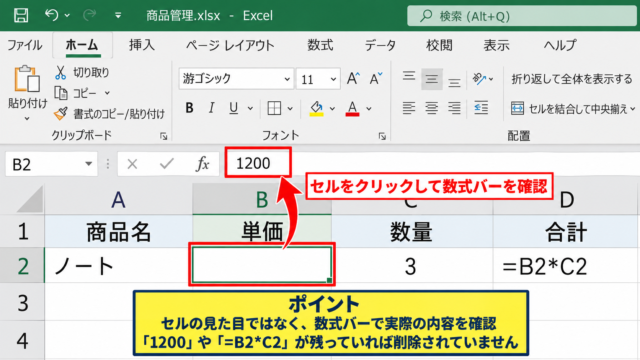Click the increase font size icon
This screenshot has width=640, height=360.
353,78
